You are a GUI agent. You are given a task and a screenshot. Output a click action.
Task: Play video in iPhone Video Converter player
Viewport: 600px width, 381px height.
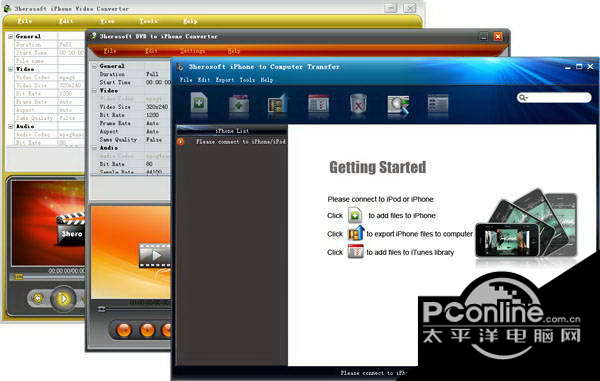(x=64, y=298)
